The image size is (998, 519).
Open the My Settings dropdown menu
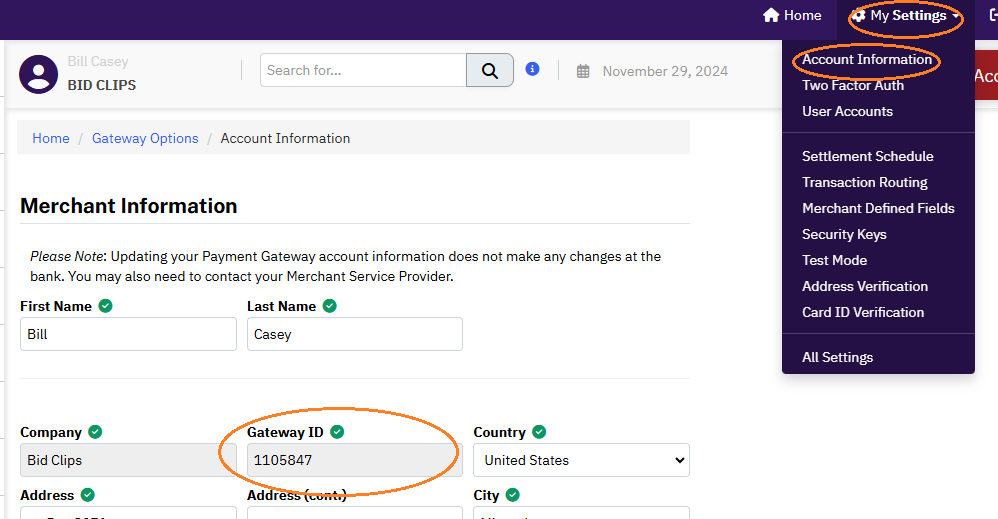coord(906,16)
